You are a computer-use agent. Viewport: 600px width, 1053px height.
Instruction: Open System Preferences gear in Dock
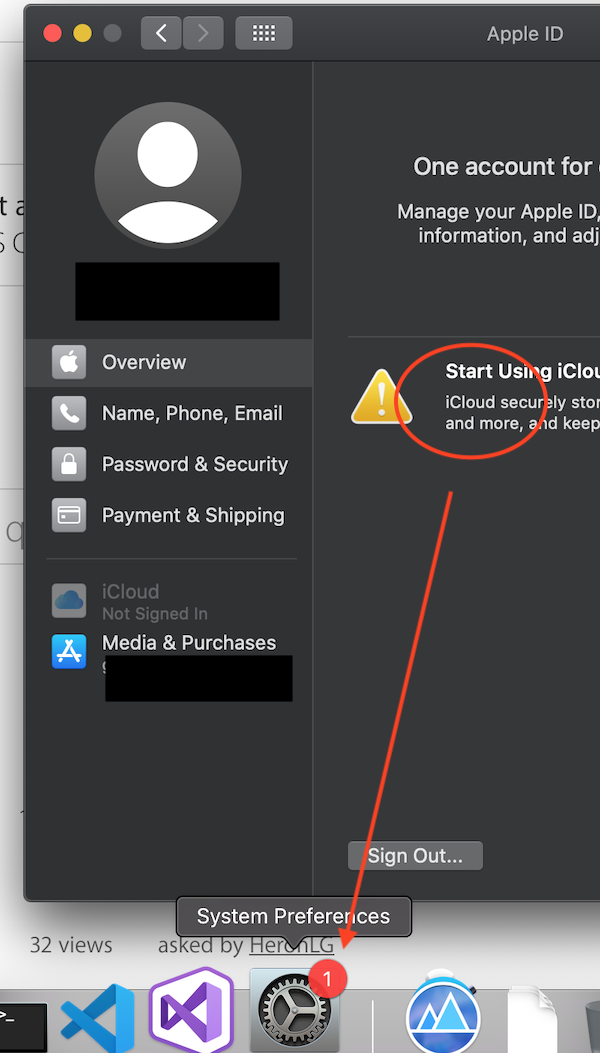tap(295, 1010)
